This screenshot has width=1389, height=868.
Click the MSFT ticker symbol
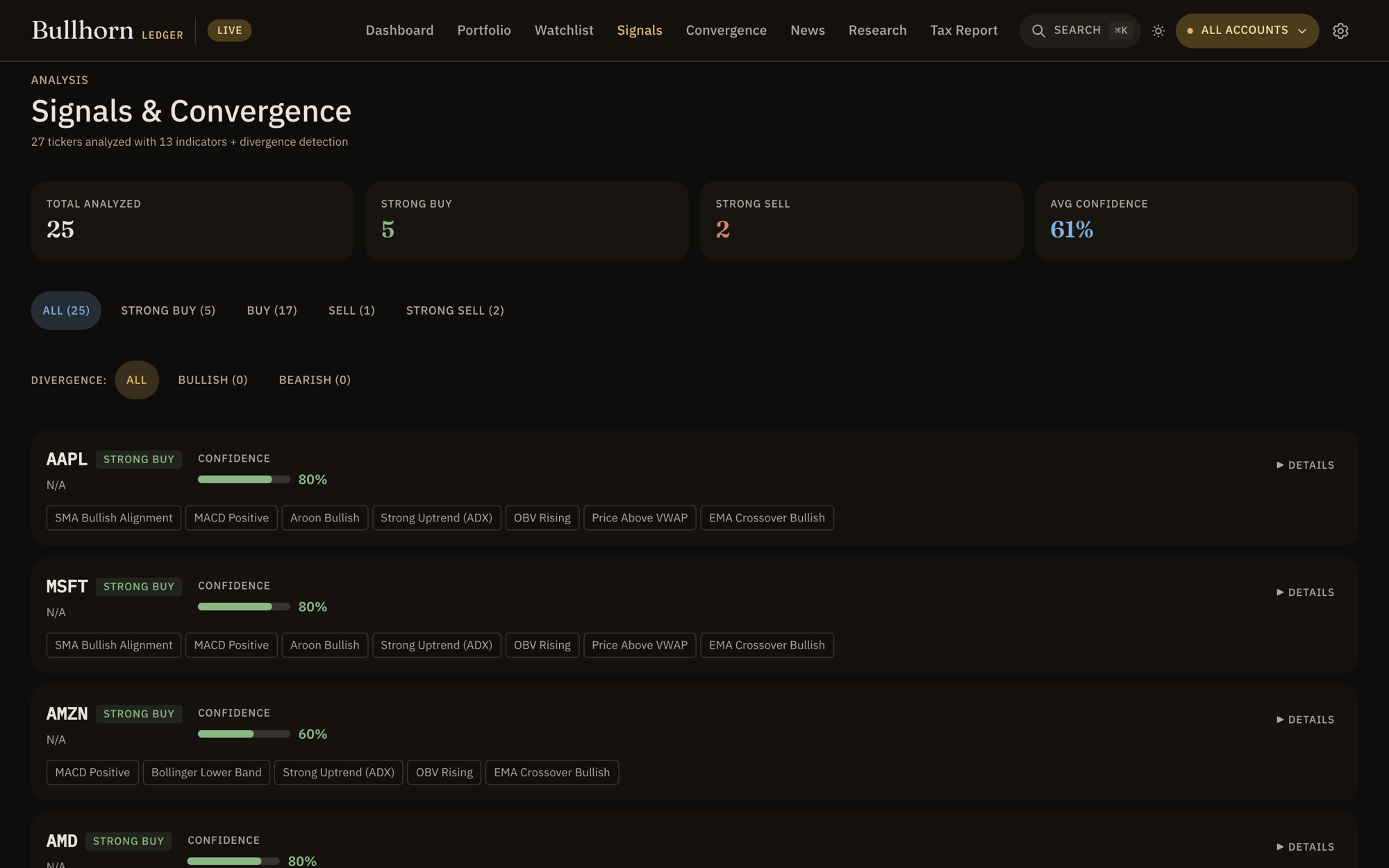[67, 586]
